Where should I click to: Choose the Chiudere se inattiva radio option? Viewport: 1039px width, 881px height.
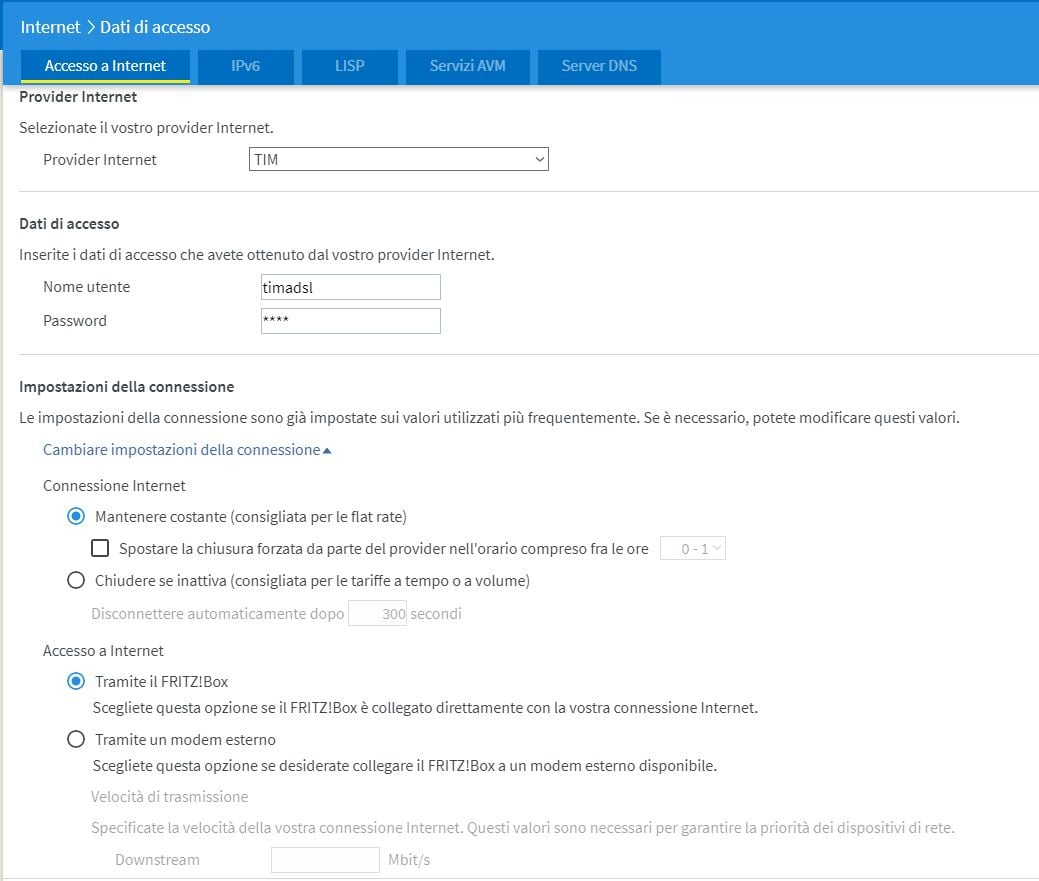[75, 580]
